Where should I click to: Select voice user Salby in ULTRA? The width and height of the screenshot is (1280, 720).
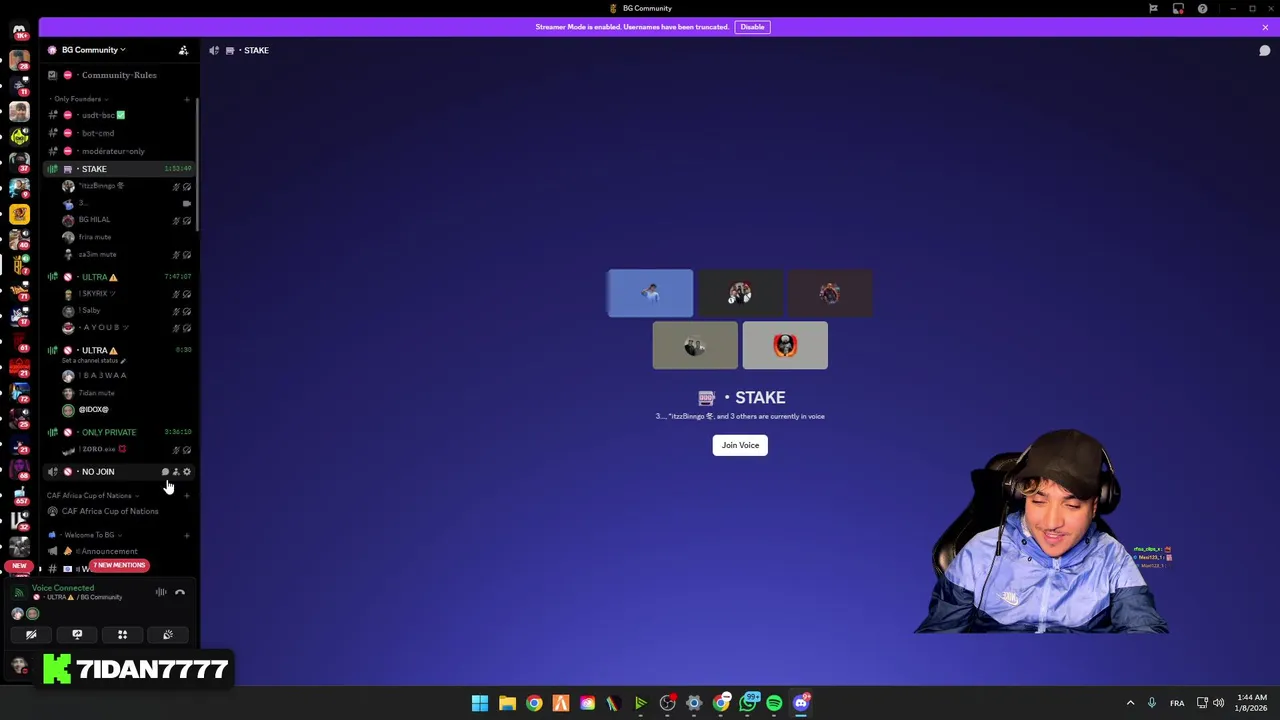(x=90, y=311)
